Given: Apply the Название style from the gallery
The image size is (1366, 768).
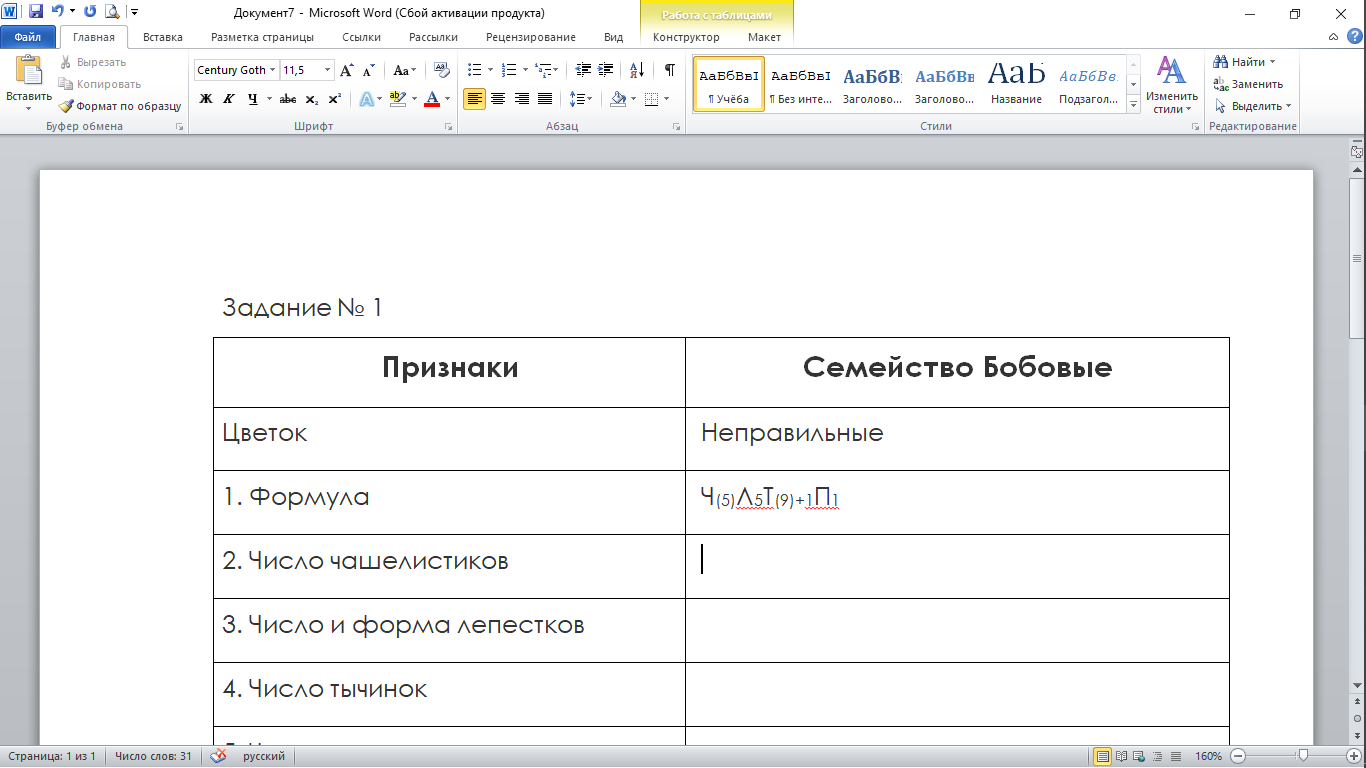Looking at the screenshot, I should [1016, 84].
